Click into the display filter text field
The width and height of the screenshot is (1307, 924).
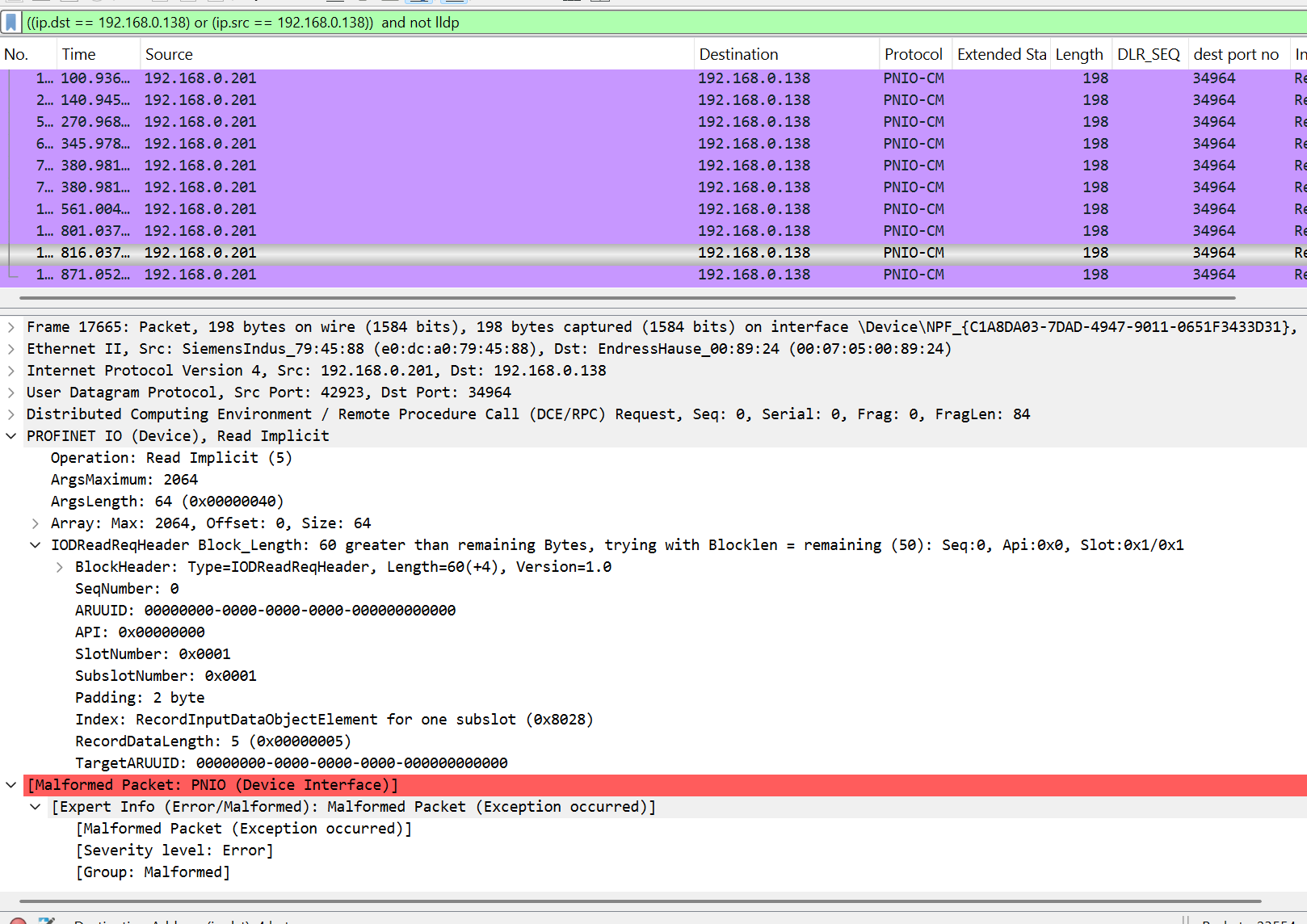tap(662, 23)
